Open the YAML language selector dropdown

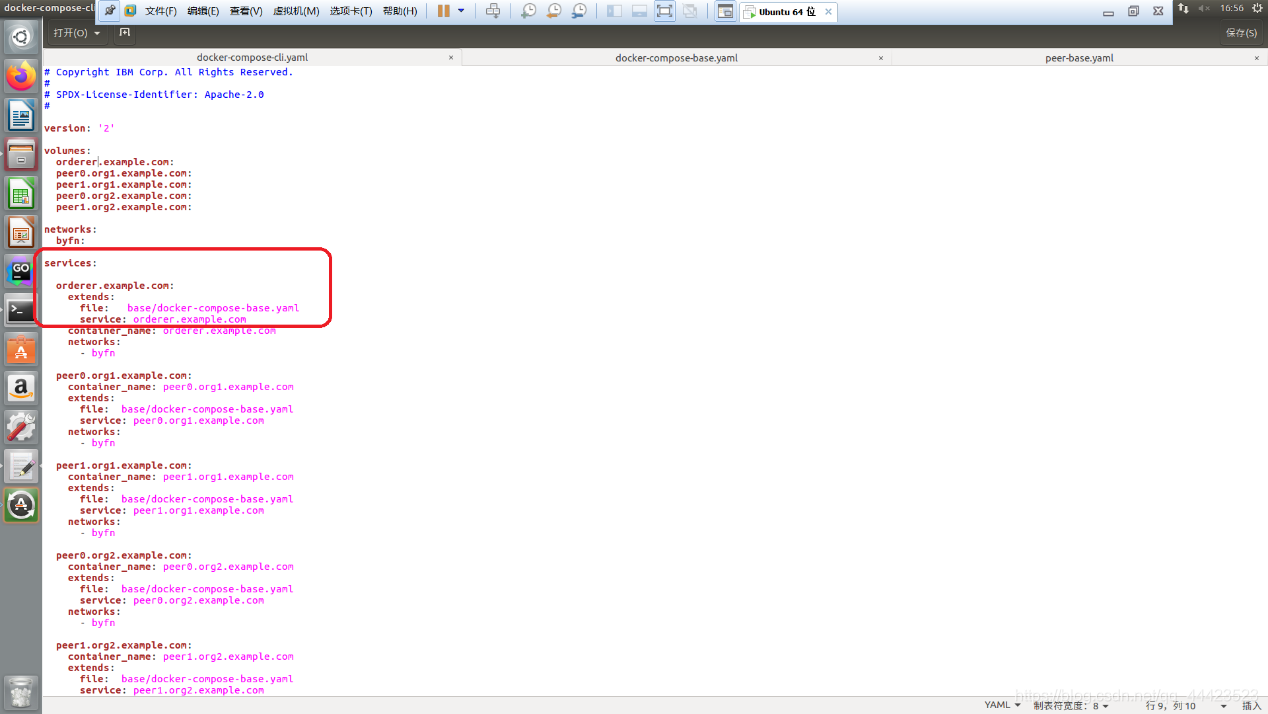pos(1002,705)
